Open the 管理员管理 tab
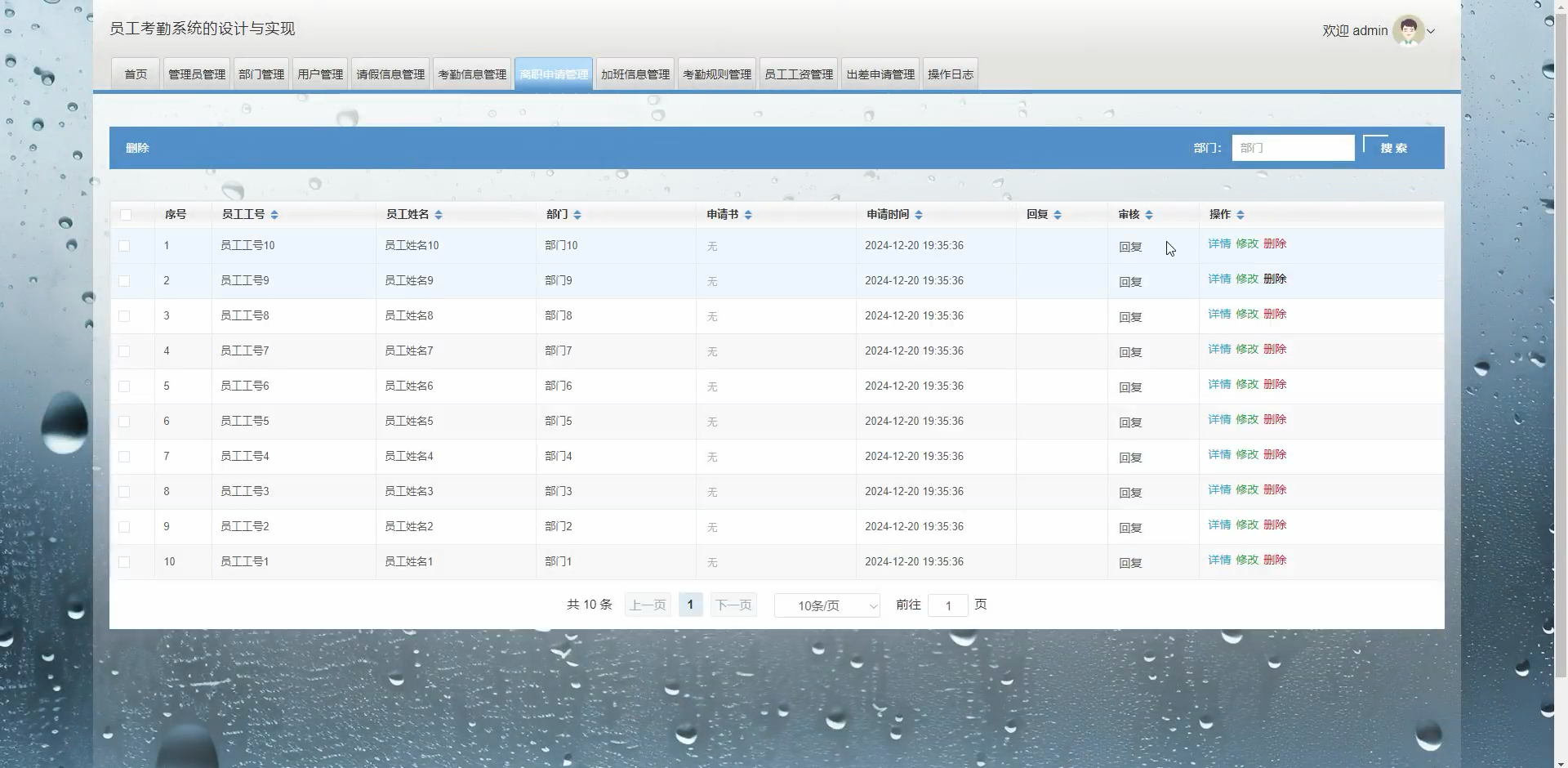Viewport: 1568px width, 768px height. click(x=197, y=74)
